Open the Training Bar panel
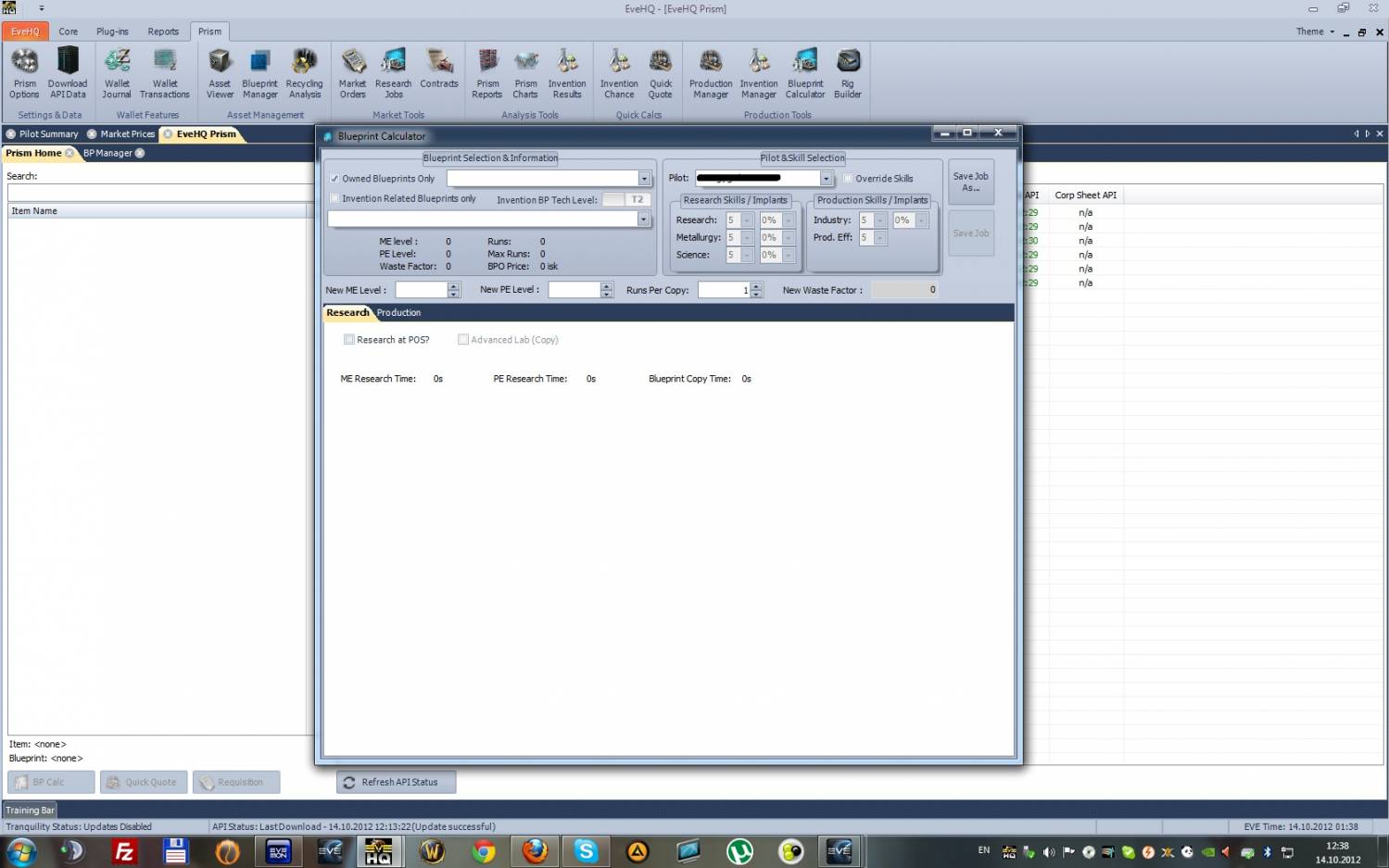The width and height of the screenshot is (1389, 868). 30,810
